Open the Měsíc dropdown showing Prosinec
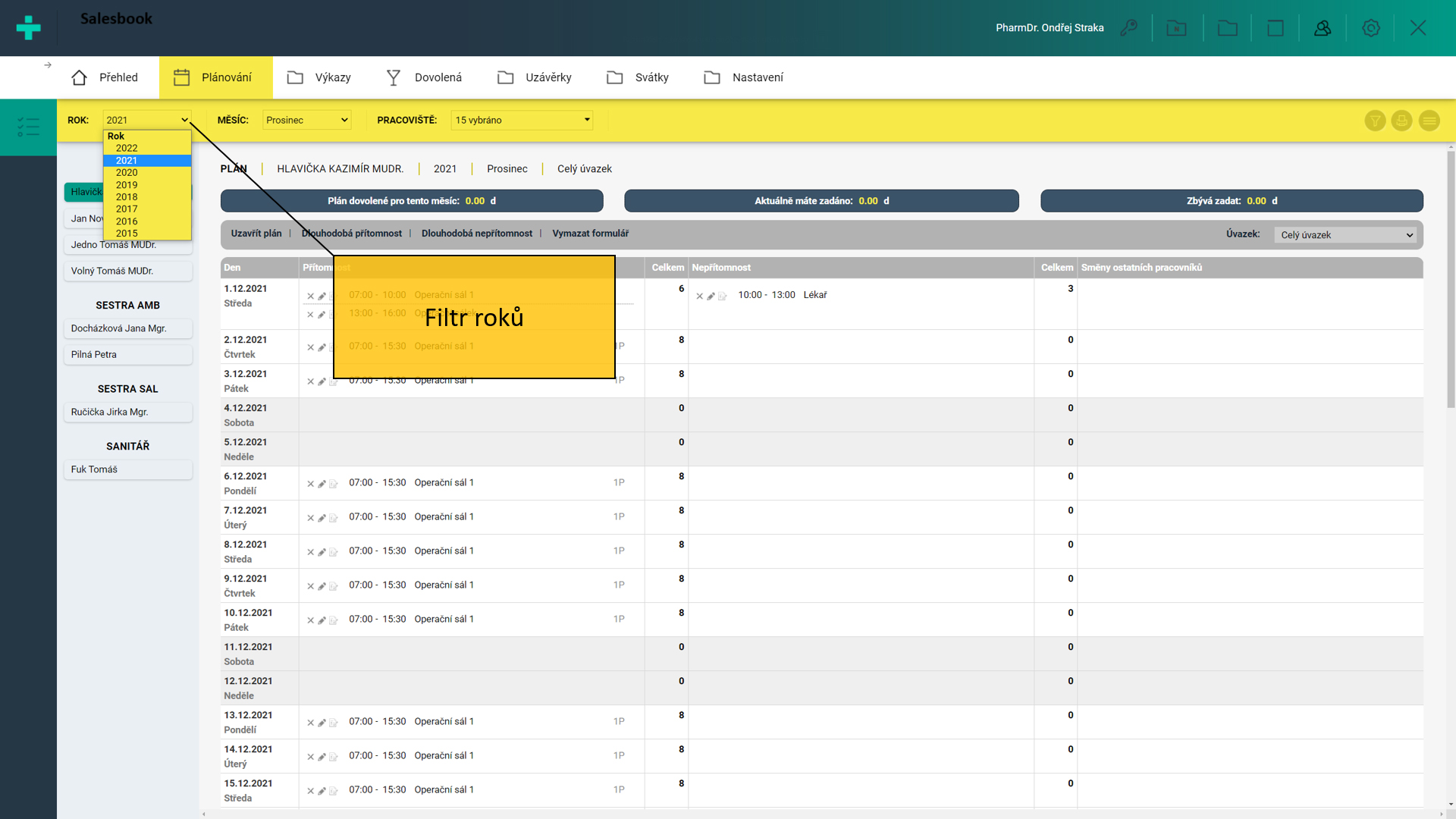Screen dimensions: 1456x819 point(306,120)
